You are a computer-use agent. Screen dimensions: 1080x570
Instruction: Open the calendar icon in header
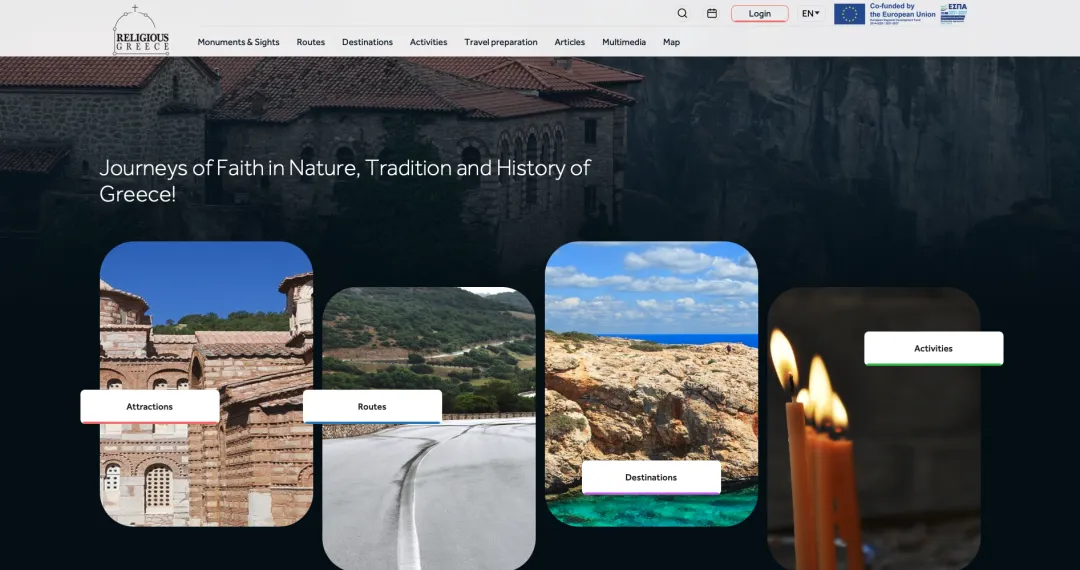tap(712, 14)
